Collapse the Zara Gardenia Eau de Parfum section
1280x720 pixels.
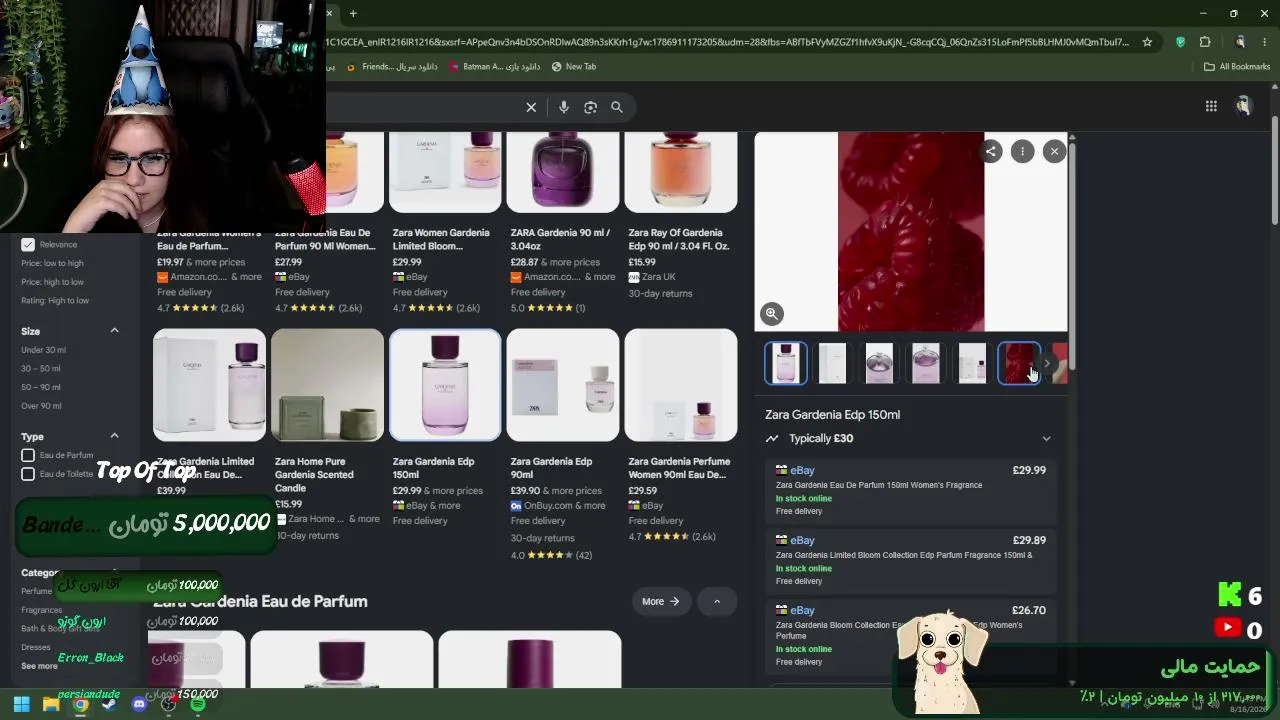716,601
